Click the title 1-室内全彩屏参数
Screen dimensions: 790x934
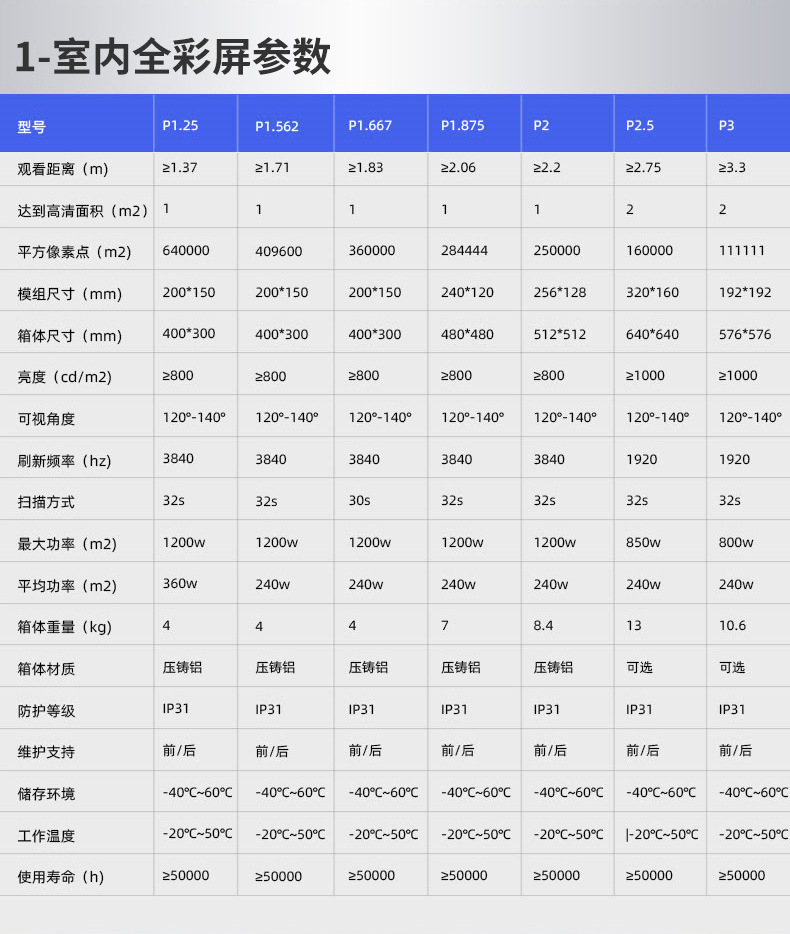click(173, 57)
